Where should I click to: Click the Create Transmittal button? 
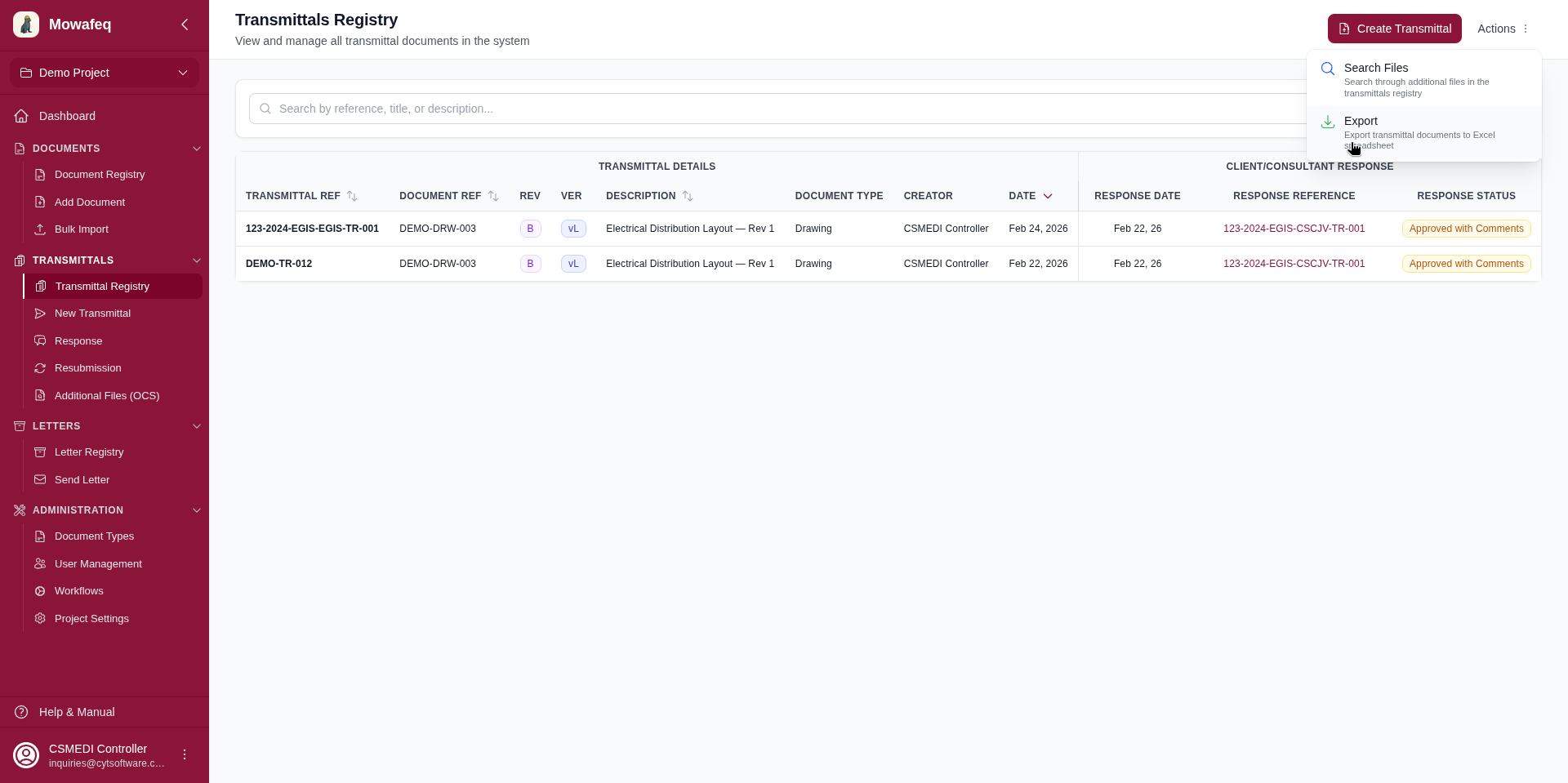[x=1394, y=29]
